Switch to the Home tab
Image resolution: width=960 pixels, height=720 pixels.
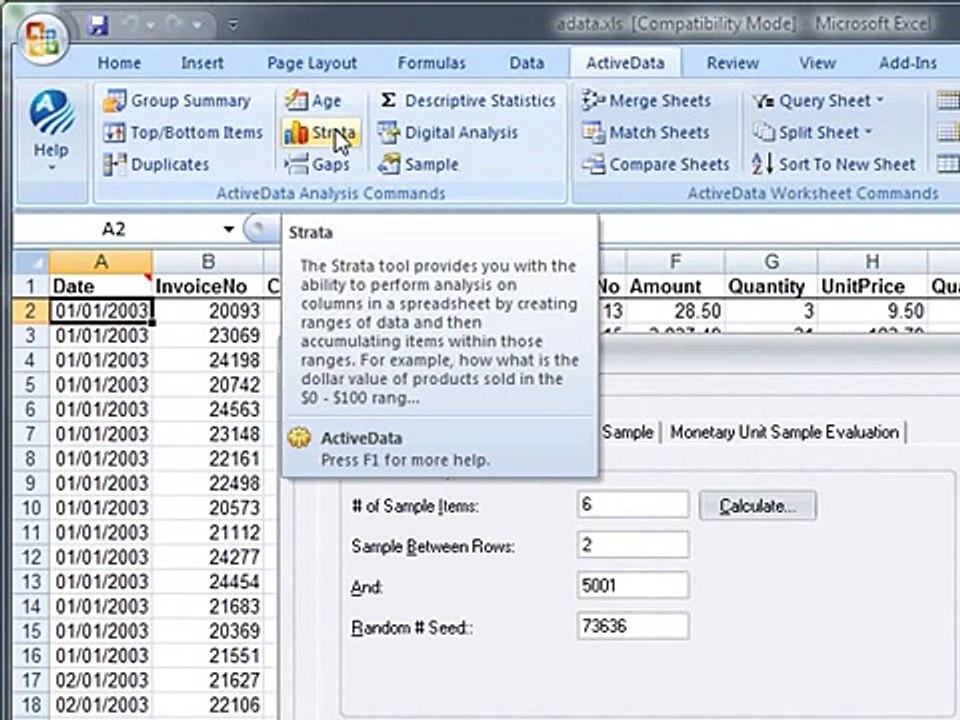119,62
